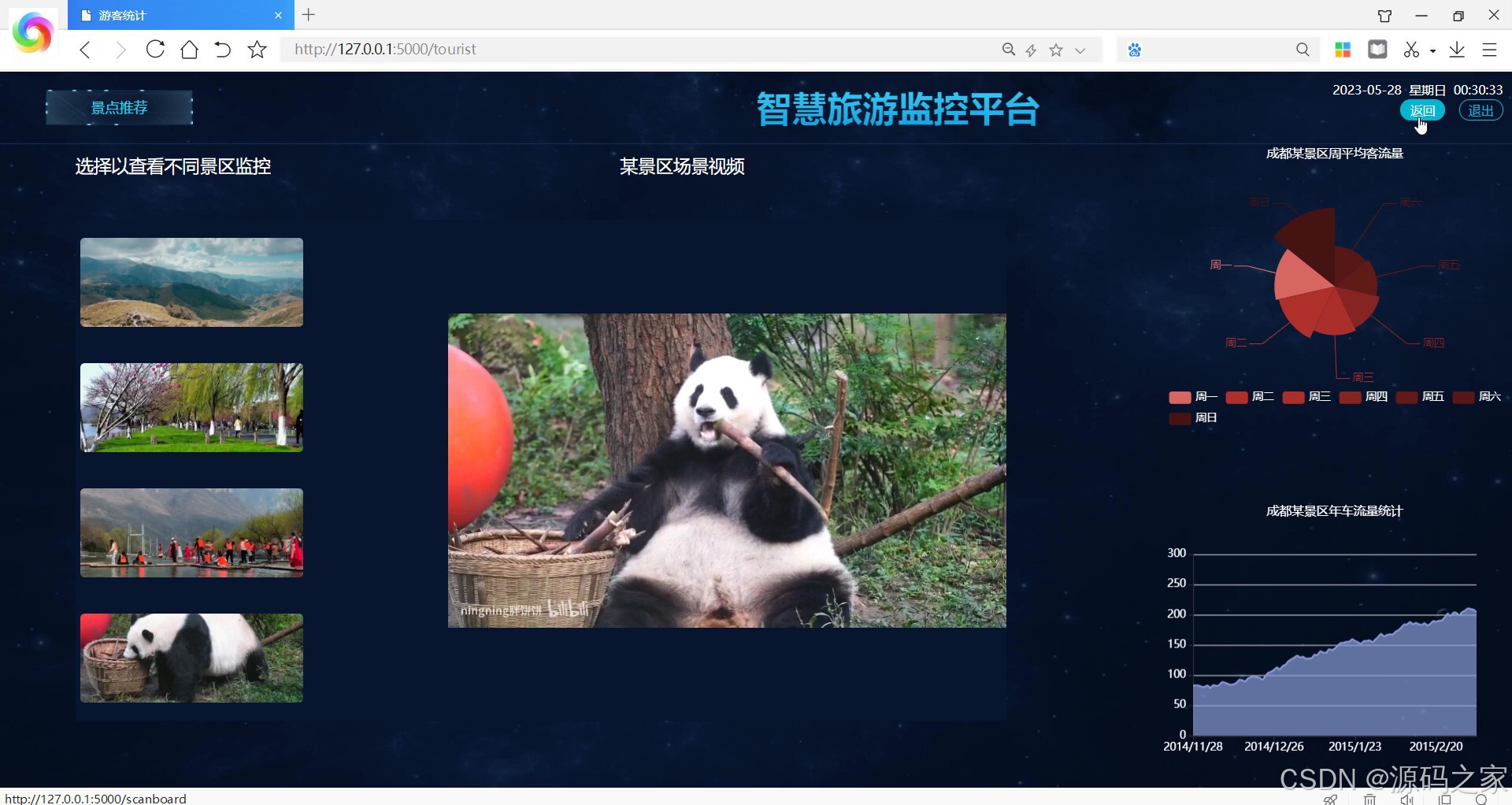Click the search box magnifier icon
Image resolution: width=1512 pixels, height=805 pixels.
pyautogui.click(x=1303, y=50)
